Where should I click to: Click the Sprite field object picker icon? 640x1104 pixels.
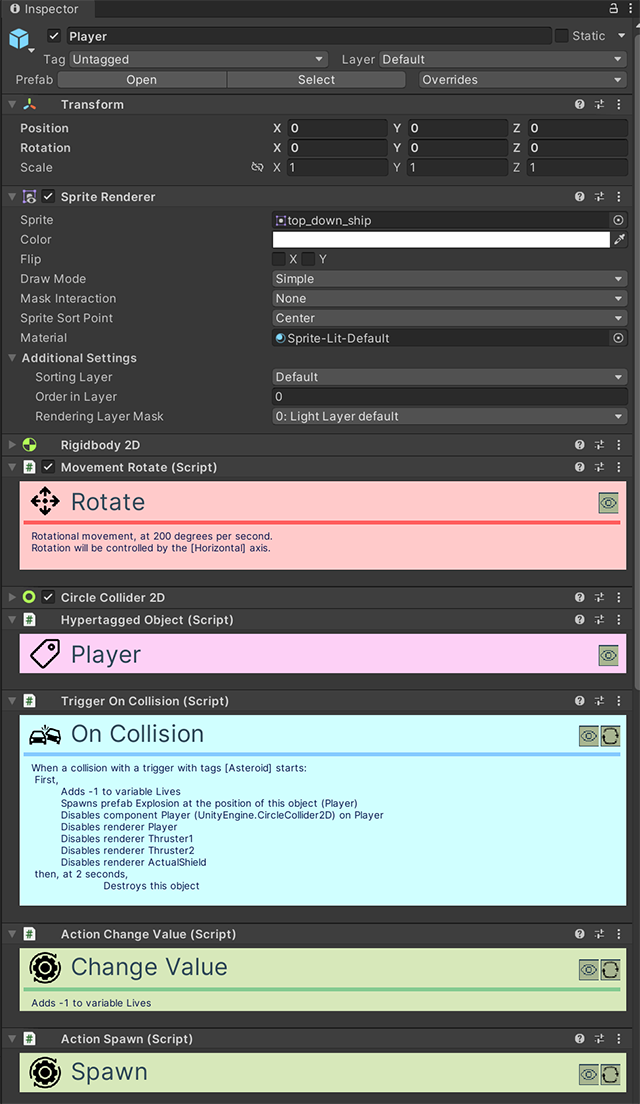click(618, 220)
